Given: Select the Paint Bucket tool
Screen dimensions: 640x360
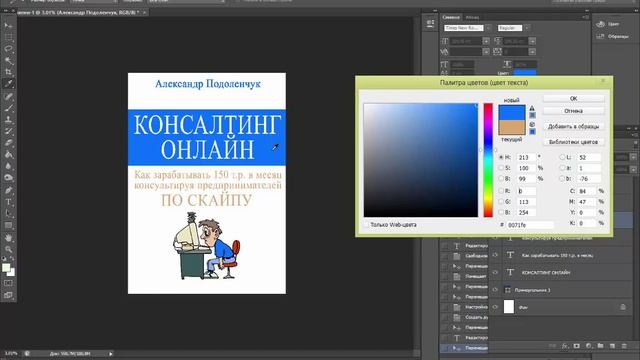Looking at the screenshot, I should point(8,155).
